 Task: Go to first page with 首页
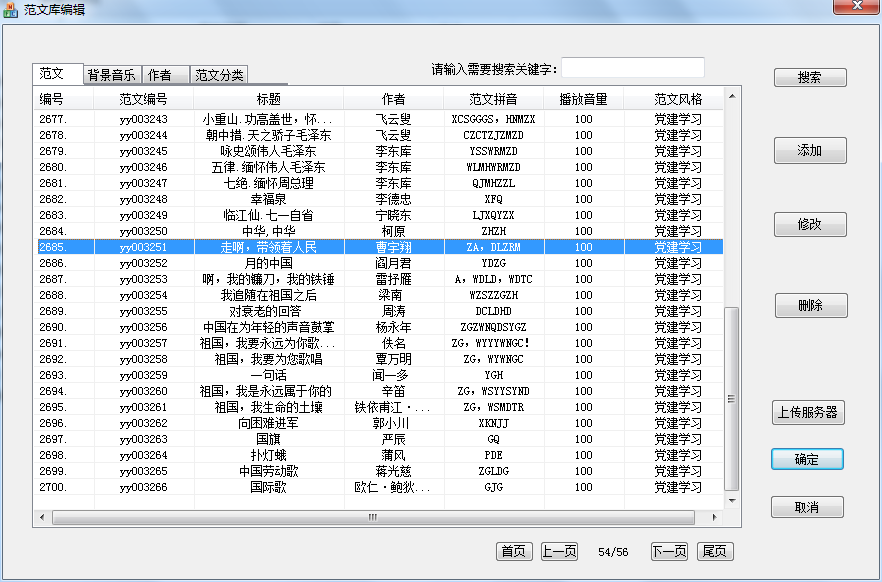(514, 551)
